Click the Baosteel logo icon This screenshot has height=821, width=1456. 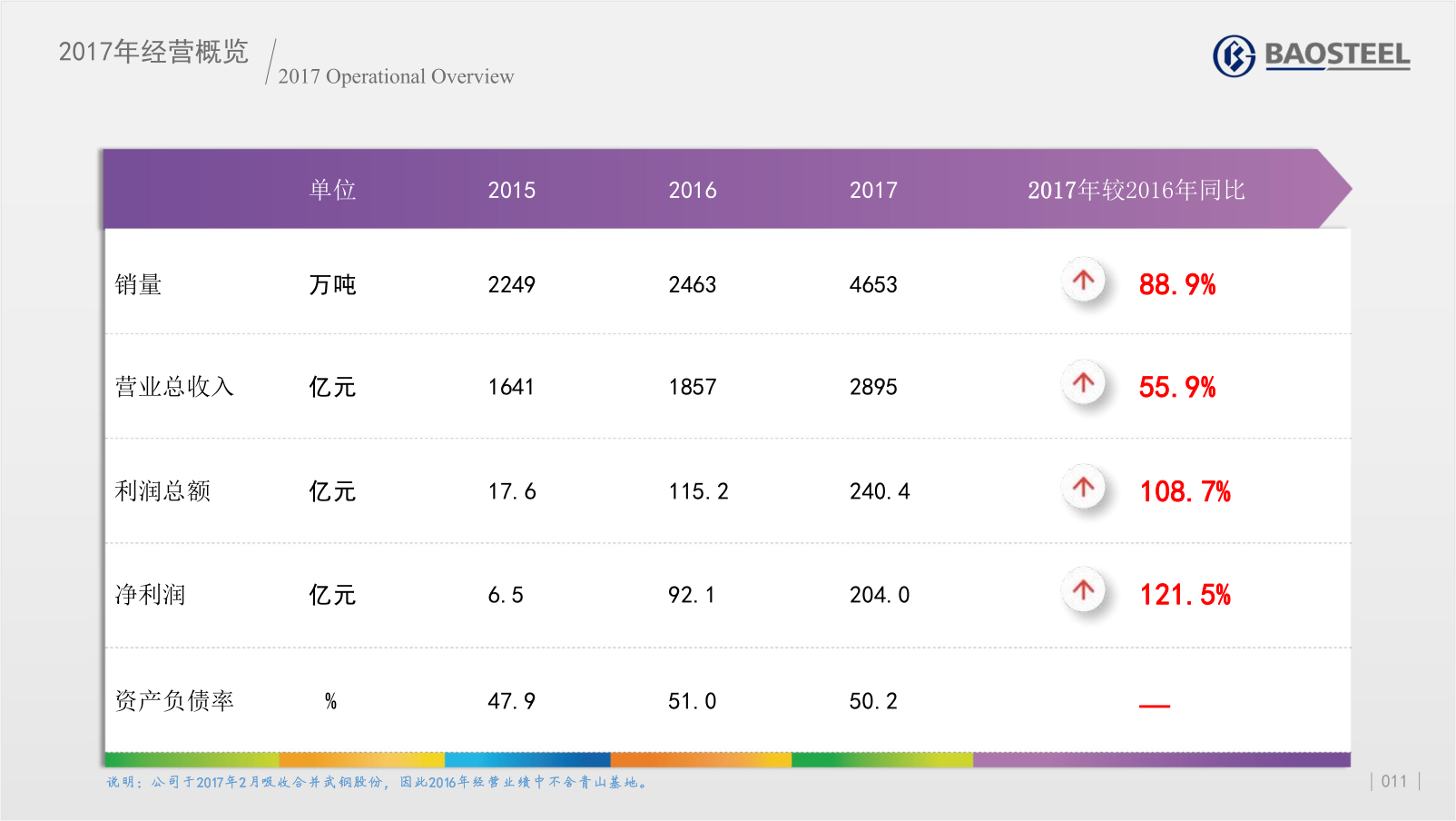click(x=1234, y=56)
